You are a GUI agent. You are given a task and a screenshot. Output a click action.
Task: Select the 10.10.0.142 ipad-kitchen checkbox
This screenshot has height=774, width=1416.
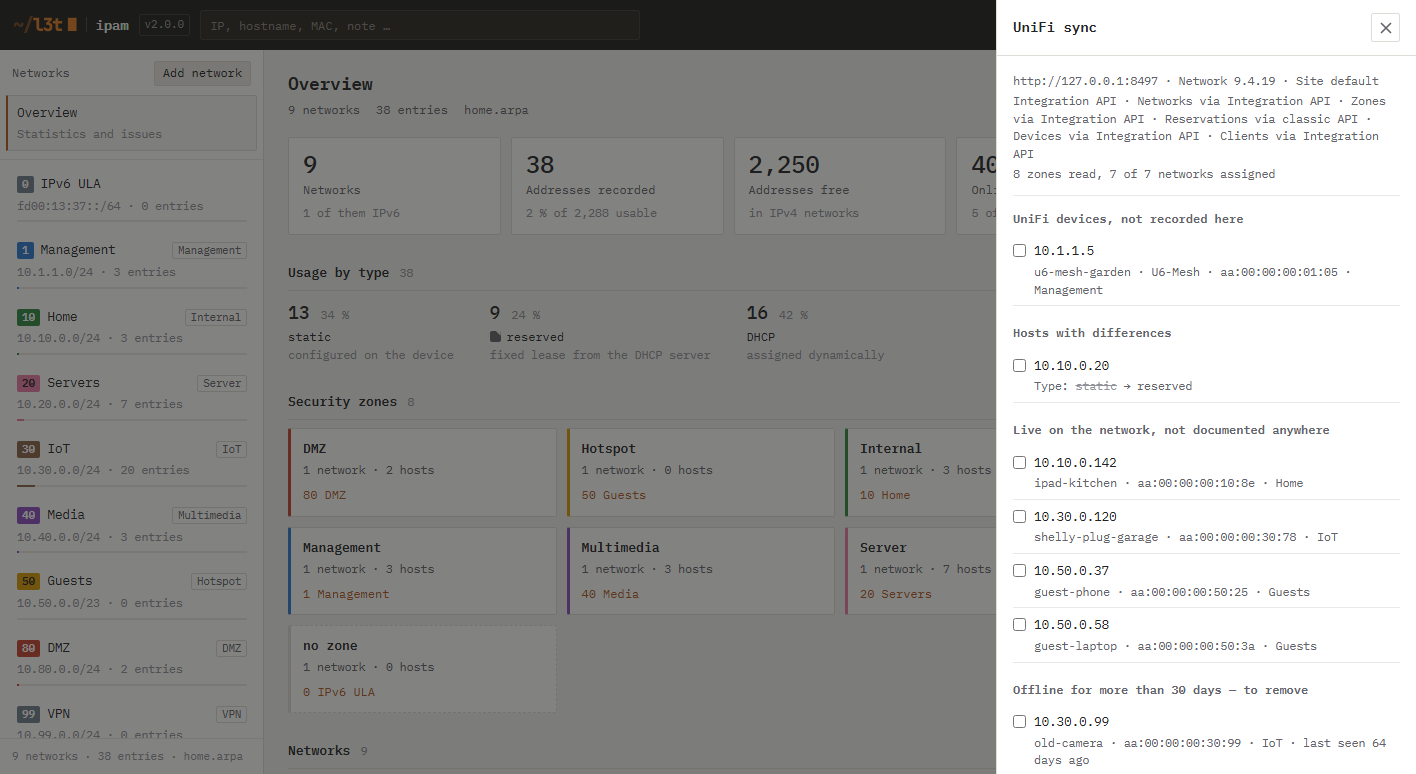(1019, 462)
